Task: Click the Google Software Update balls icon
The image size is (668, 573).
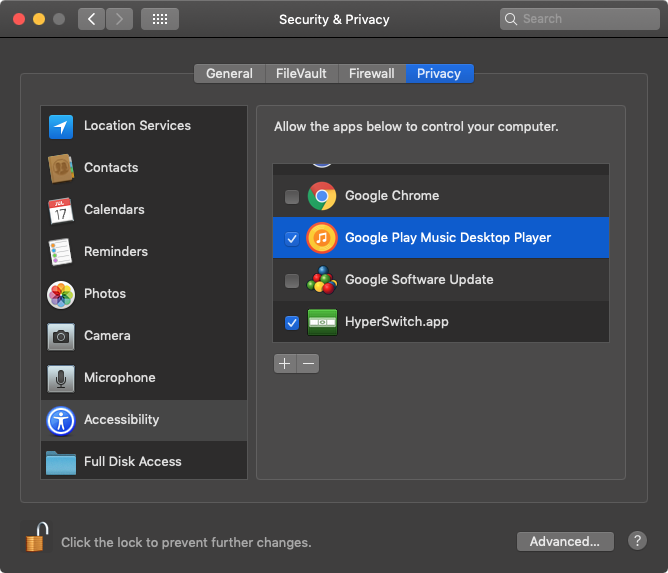Action: 322,280
